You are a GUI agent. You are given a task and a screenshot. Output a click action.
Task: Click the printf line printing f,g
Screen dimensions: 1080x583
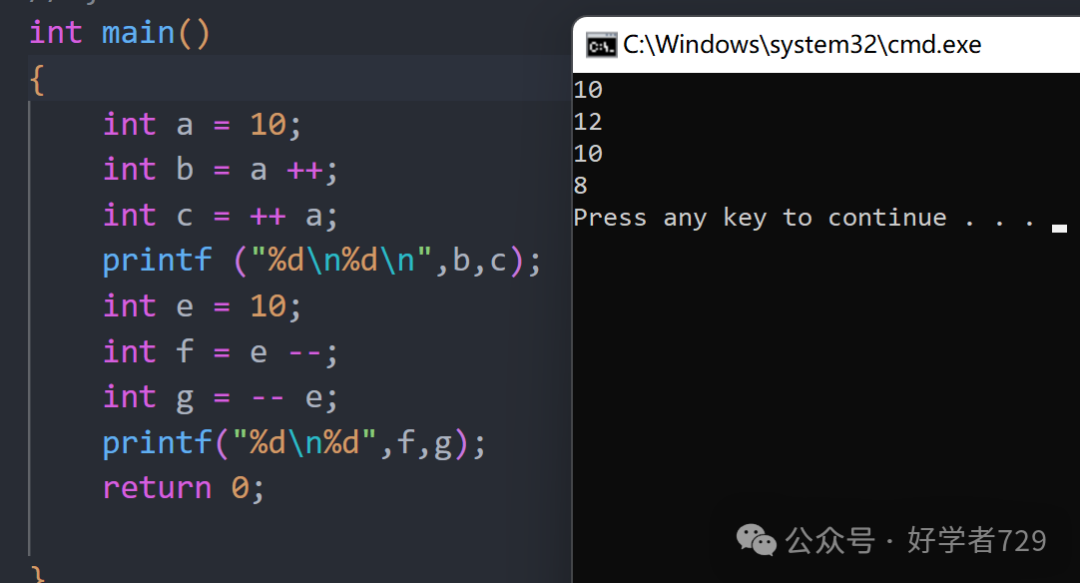coord(294,443)
